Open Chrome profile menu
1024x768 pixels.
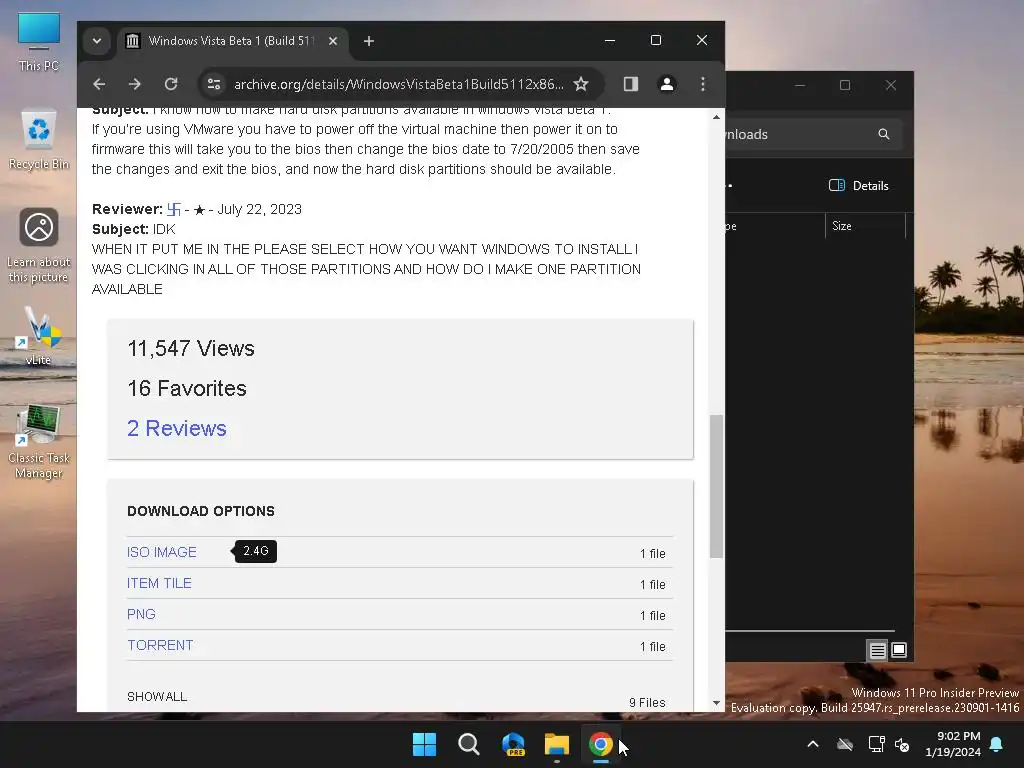coord(667,84)
